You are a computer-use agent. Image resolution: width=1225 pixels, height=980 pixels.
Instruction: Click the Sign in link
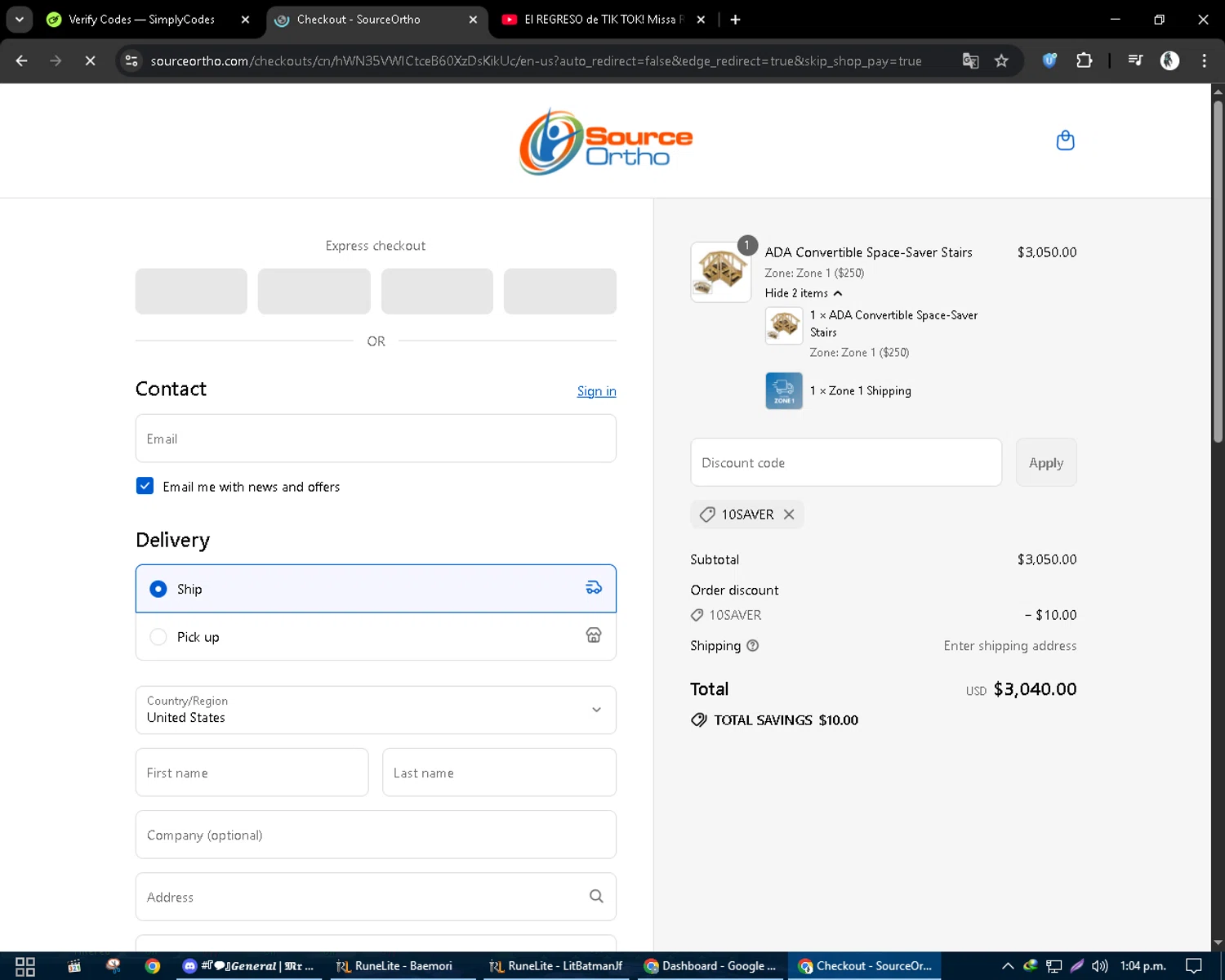[x=596, y=391]
